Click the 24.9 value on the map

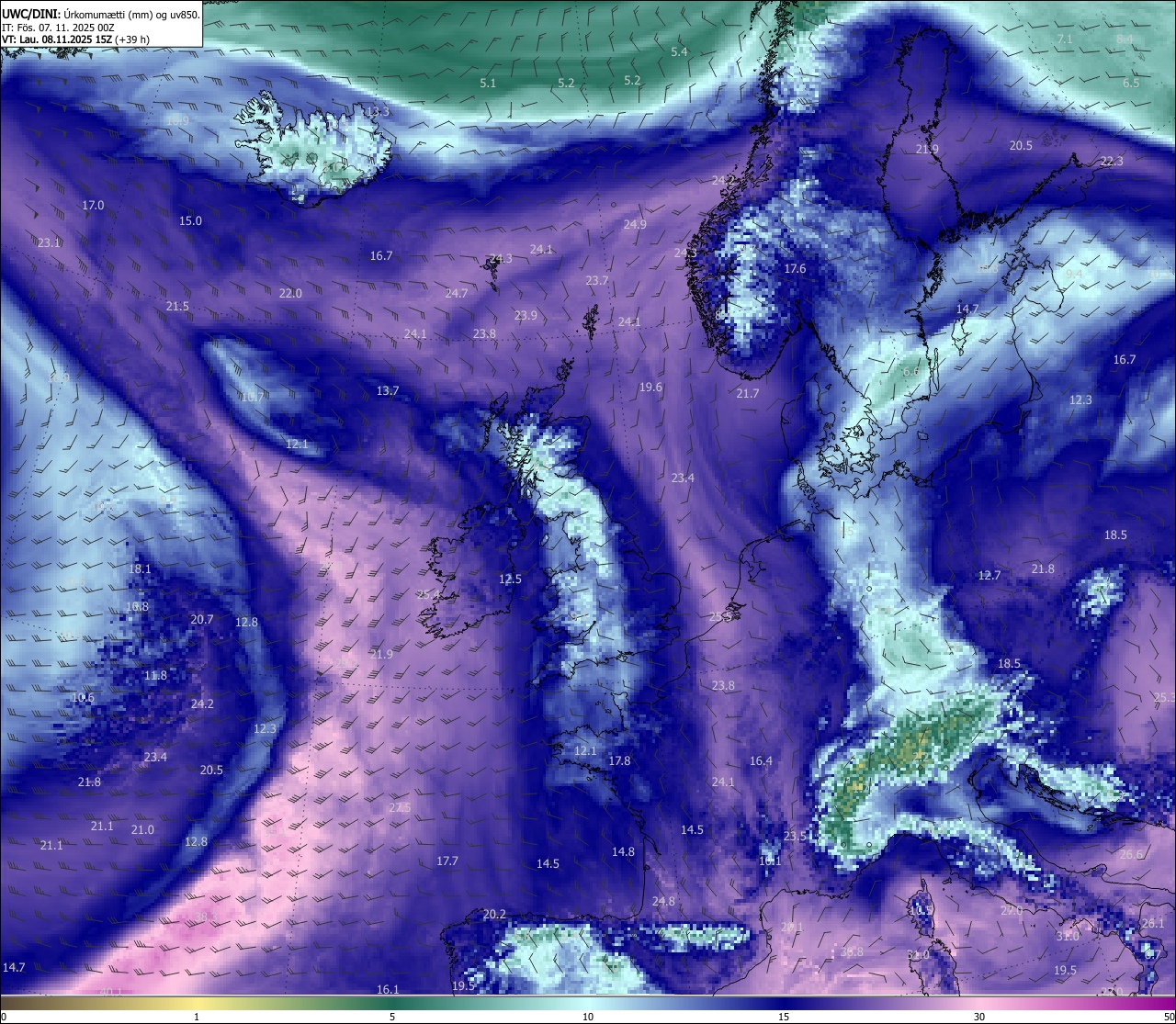[635, 225]
